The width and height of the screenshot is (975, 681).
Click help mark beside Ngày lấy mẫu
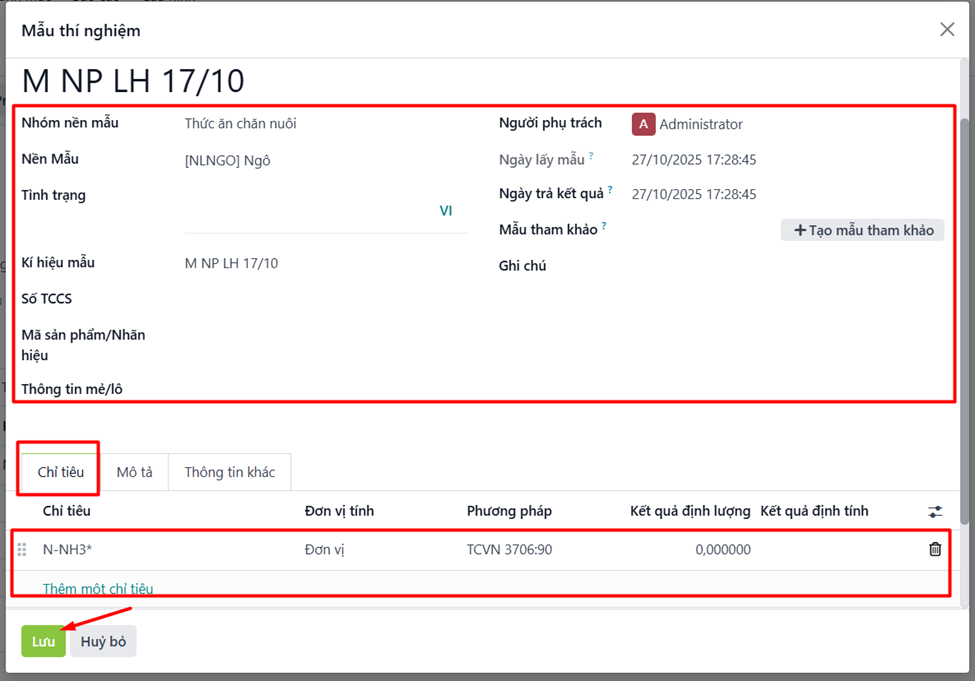point(591,156)
